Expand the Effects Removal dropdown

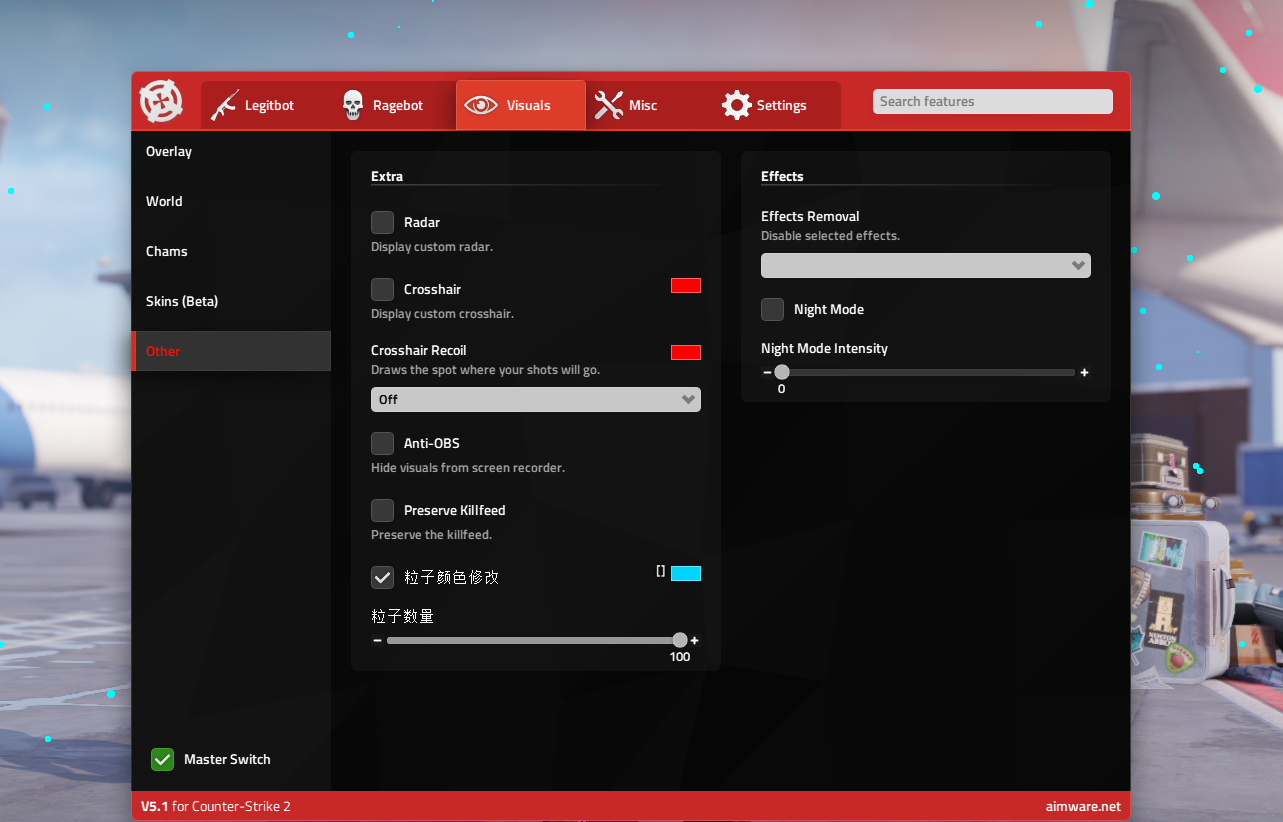(x=926, y=265)
